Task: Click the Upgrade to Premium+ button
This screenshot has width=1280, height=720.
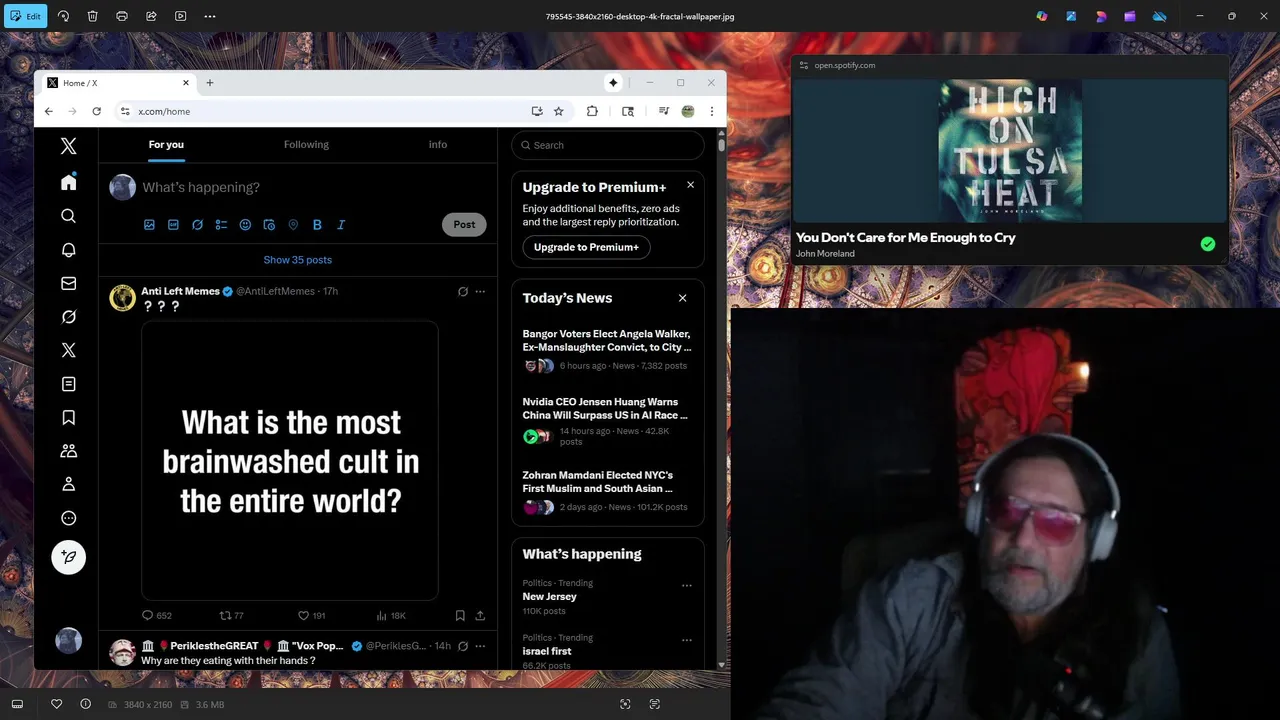Action: click(x=586, y=247)
